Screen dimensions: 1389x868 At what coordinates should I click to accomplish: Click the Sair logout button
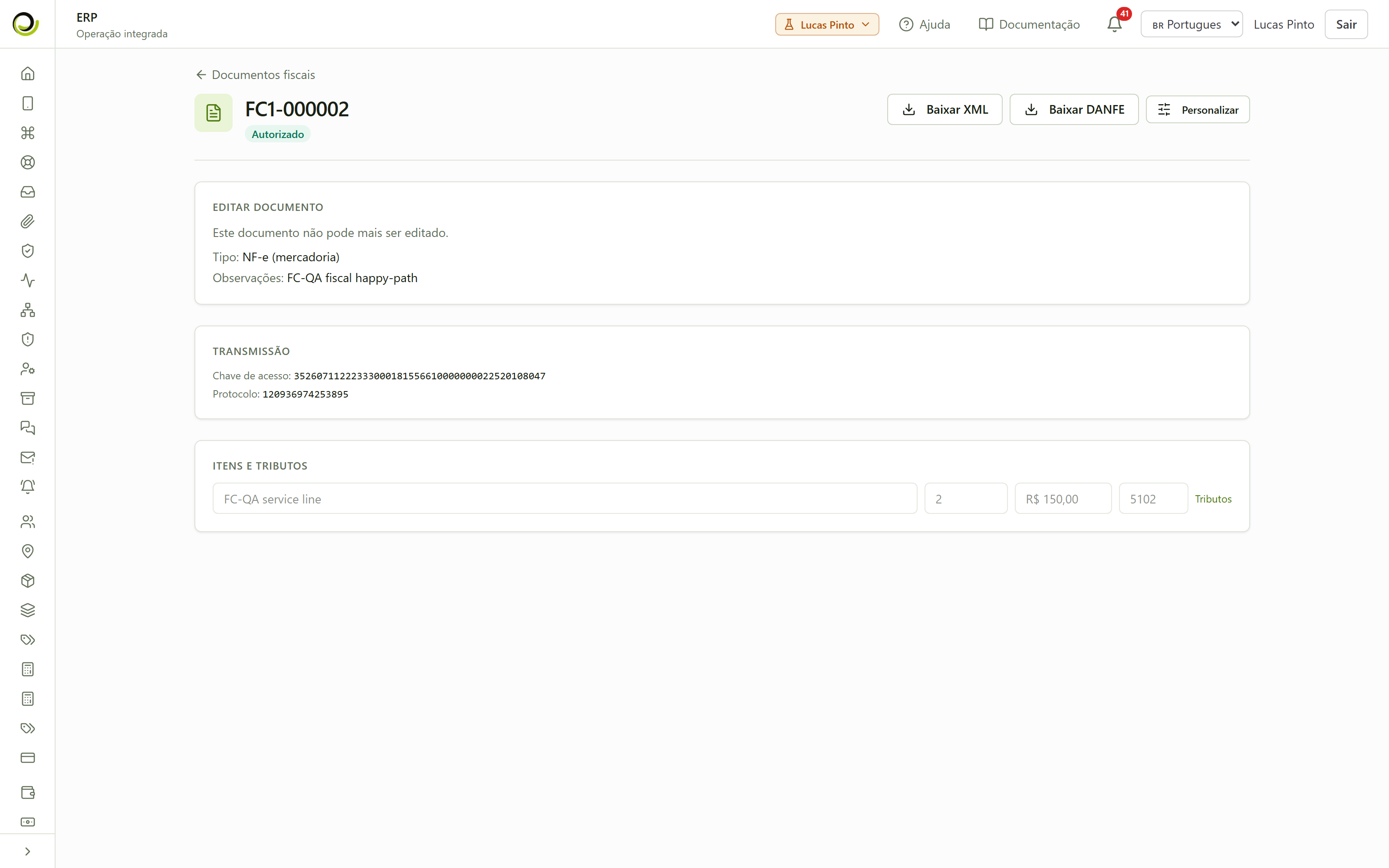point(1346,24)
